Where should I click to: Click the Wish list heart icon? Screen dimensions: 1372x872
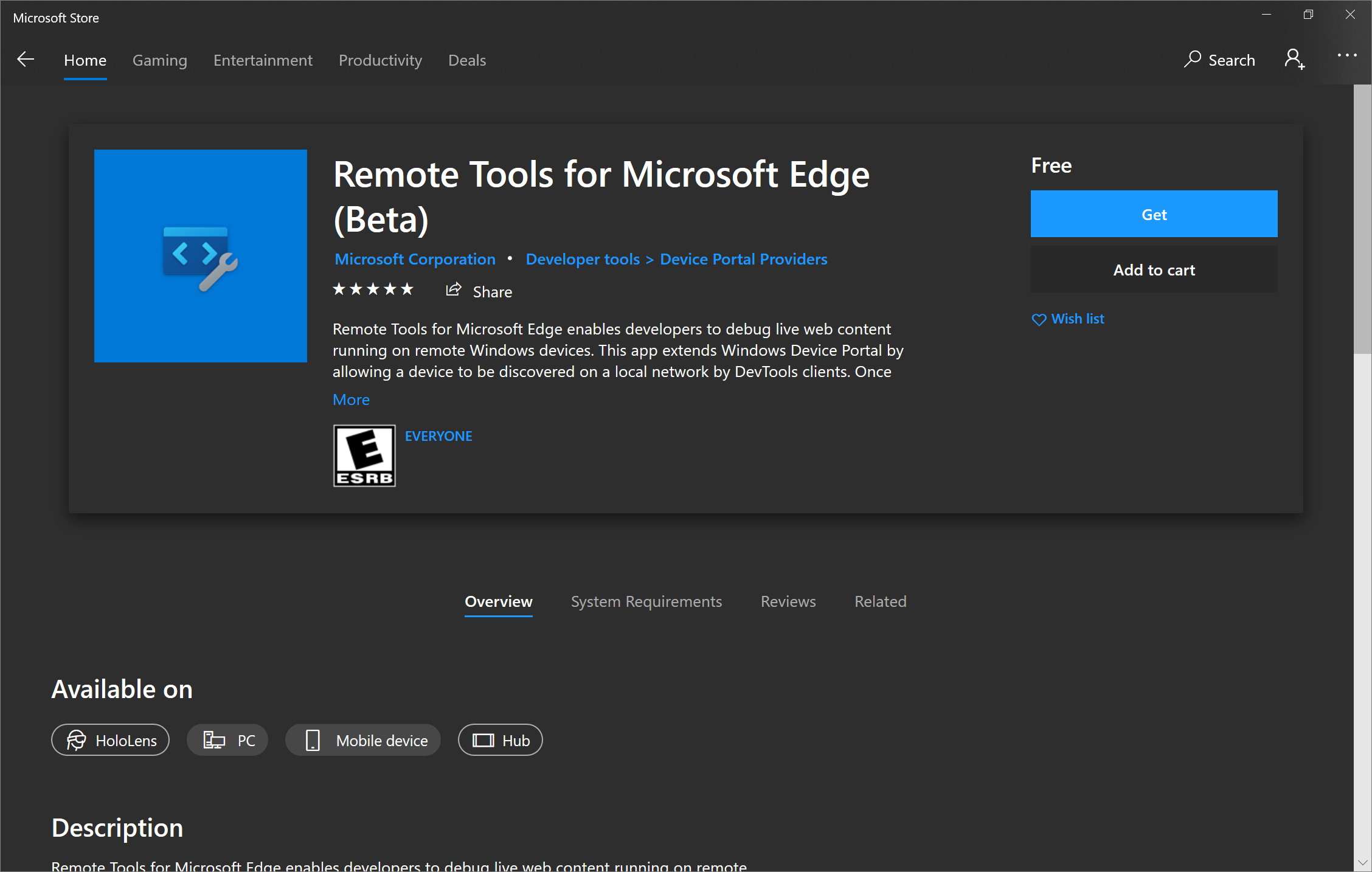(x=1039, y=319)
